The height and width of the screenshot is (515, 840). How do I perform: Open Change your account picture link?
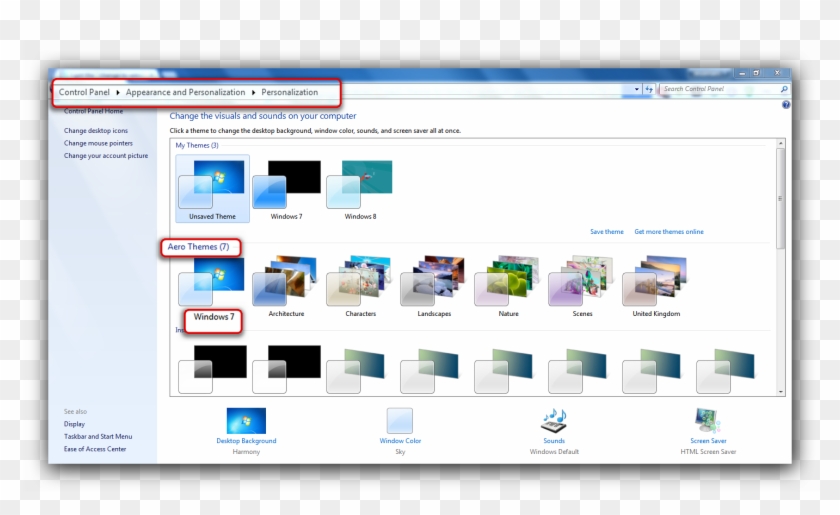106,156
